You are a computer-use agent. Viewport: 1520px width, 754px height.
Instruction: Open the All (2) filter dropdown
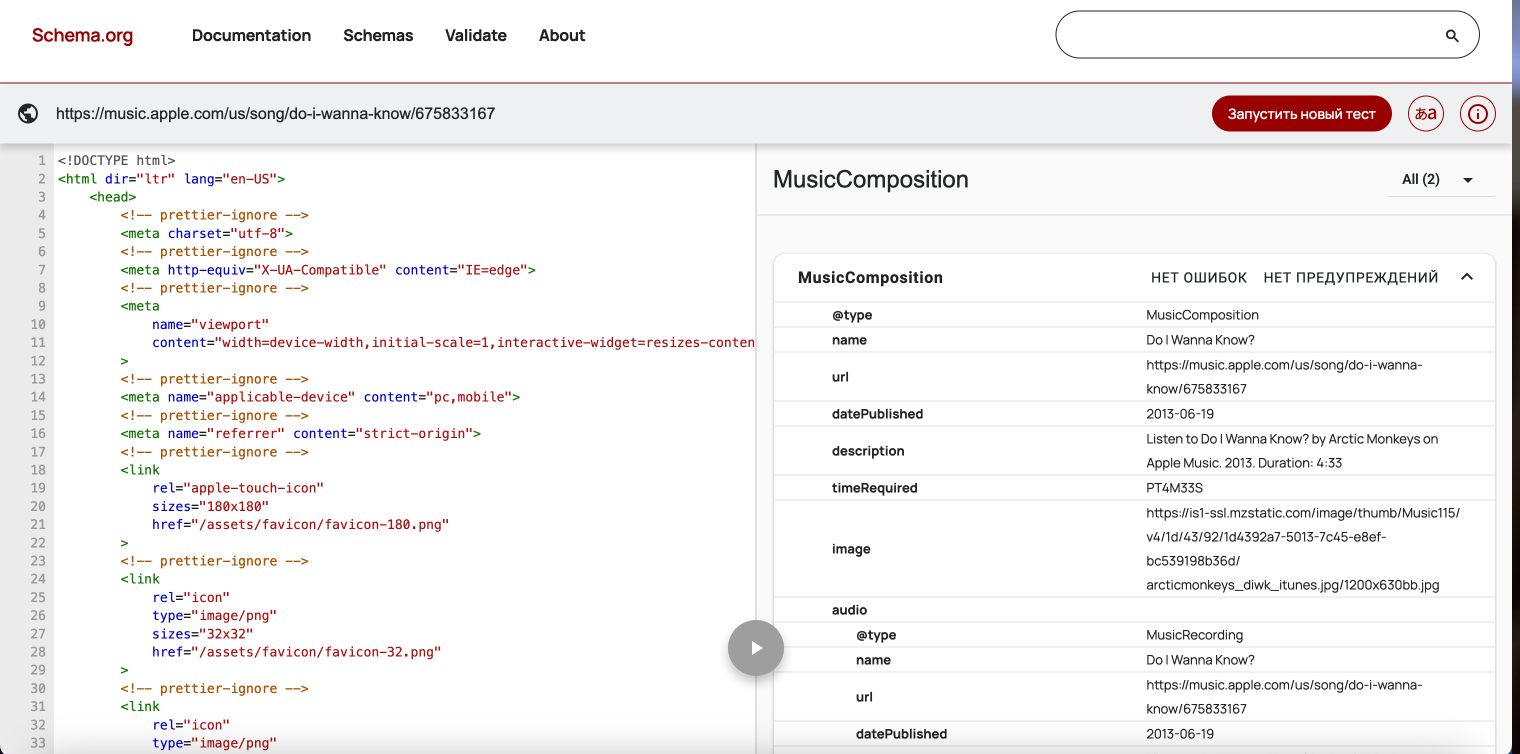point(1439,180)
